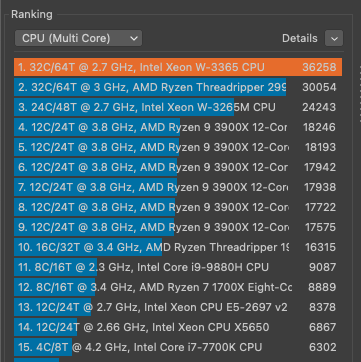Screen dimensions: 361x362
Task: Click the score value 18246
Action: (320, 127)
